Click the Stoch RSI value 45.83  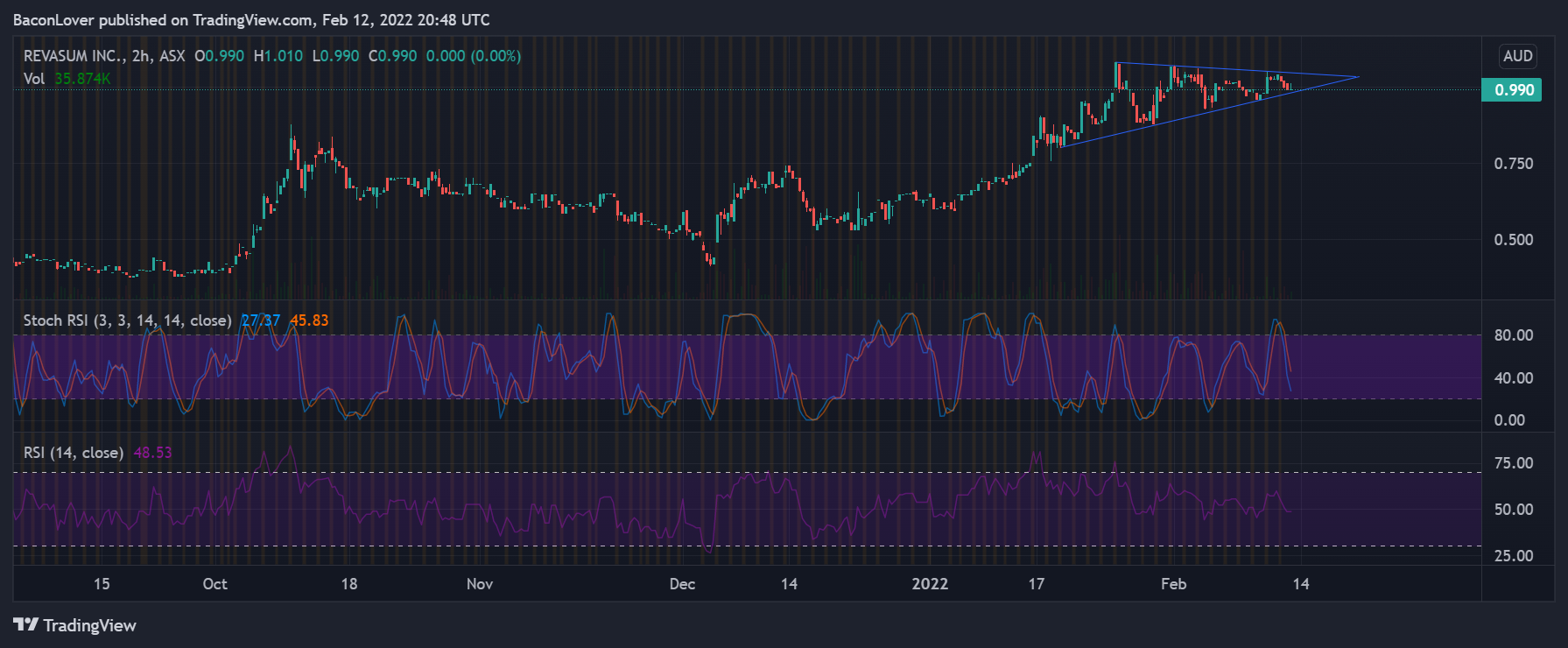click(x=309, y=320)
